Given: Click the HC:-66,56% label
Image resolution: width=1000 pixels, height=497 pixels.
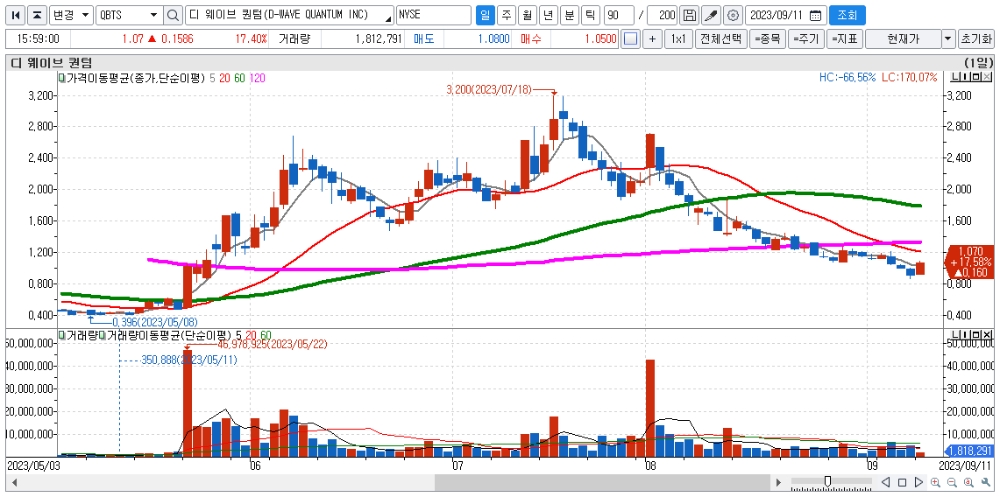Looking at the screenshot, I should point(848,78).
